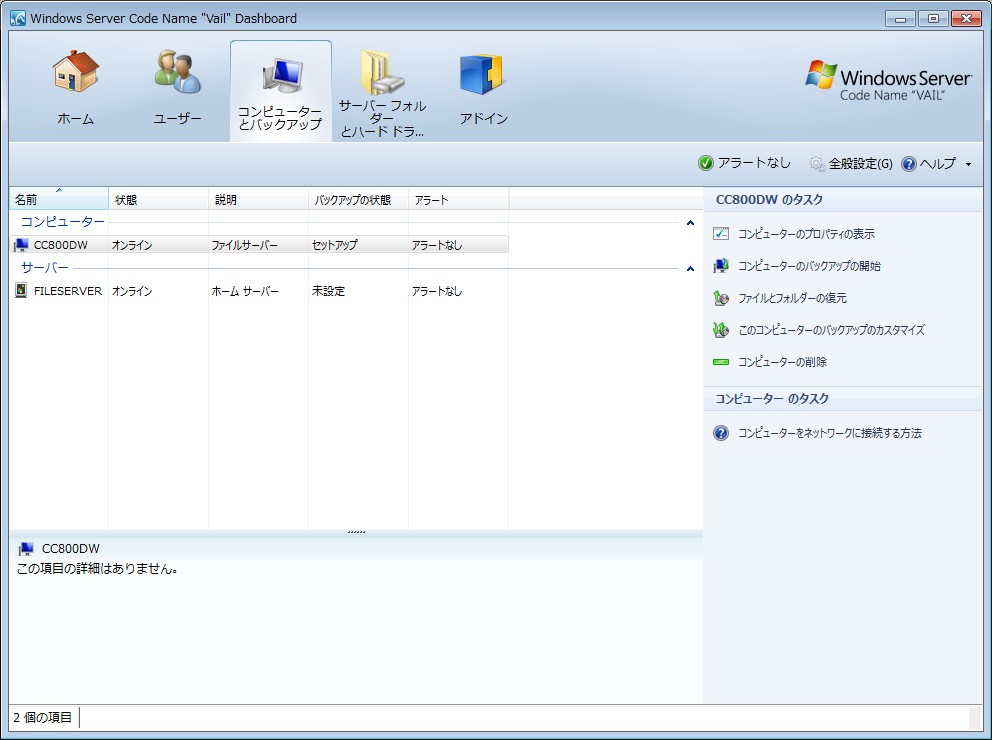
Task: Collapse the サーバー group chevron
Action: [690, 269]
